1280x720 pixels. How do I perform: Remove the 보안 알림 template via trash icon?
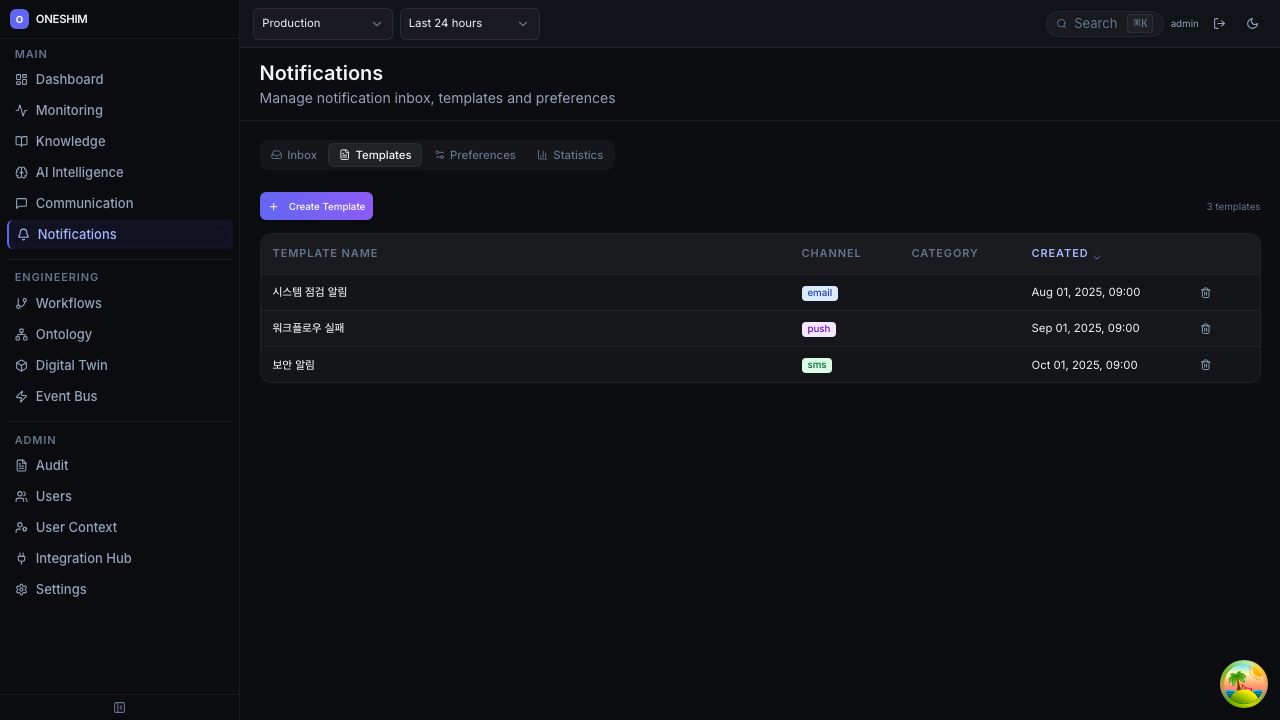tap(1205, 365)
